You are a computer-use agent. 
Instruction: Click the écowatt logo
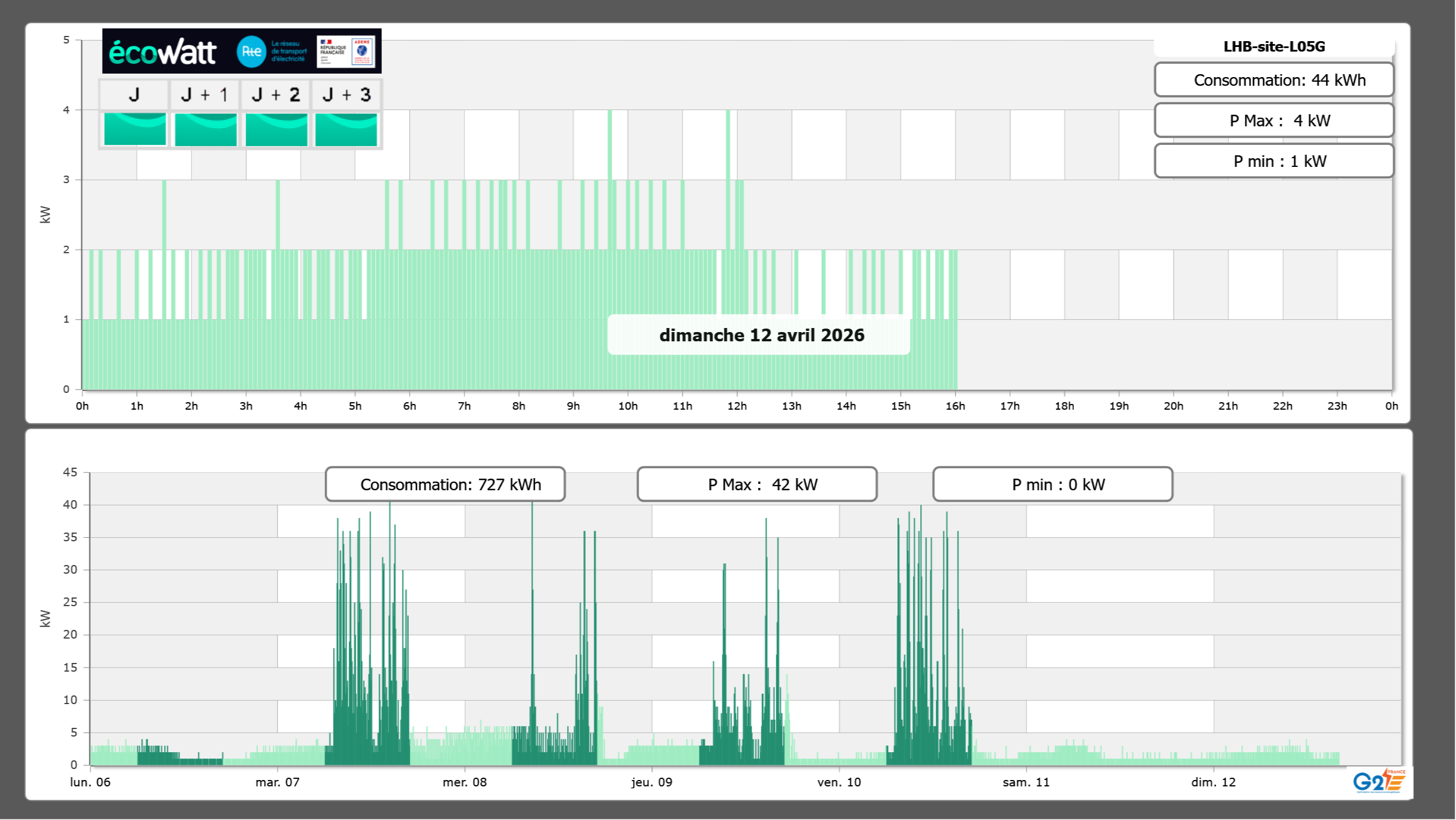pyautogui.click(x=162, y=52)
